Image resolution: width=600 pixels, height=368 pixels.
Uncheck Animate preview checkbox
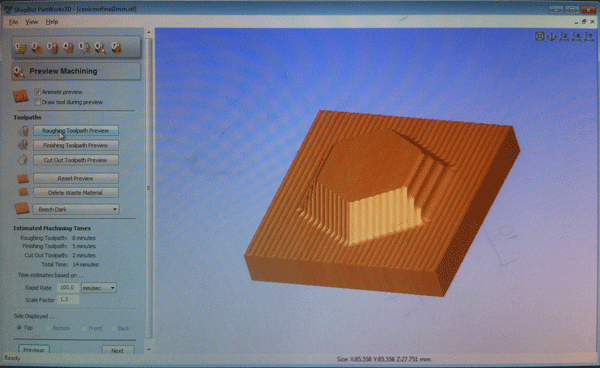pyautogui.click(x=38, y=92)
